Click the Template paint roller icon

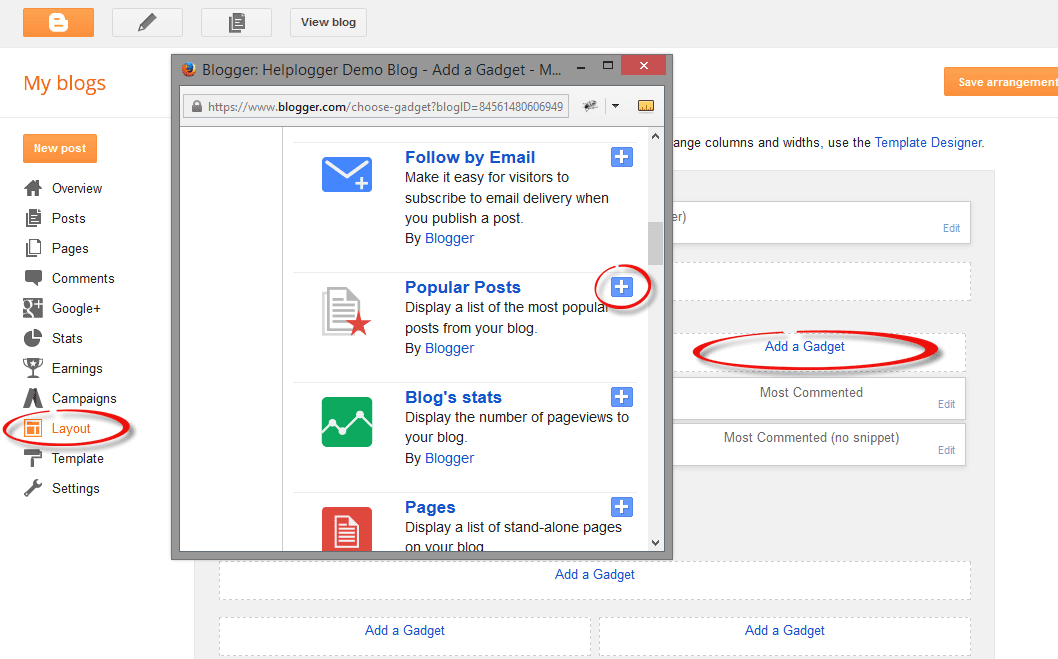(x=32, y=458)
